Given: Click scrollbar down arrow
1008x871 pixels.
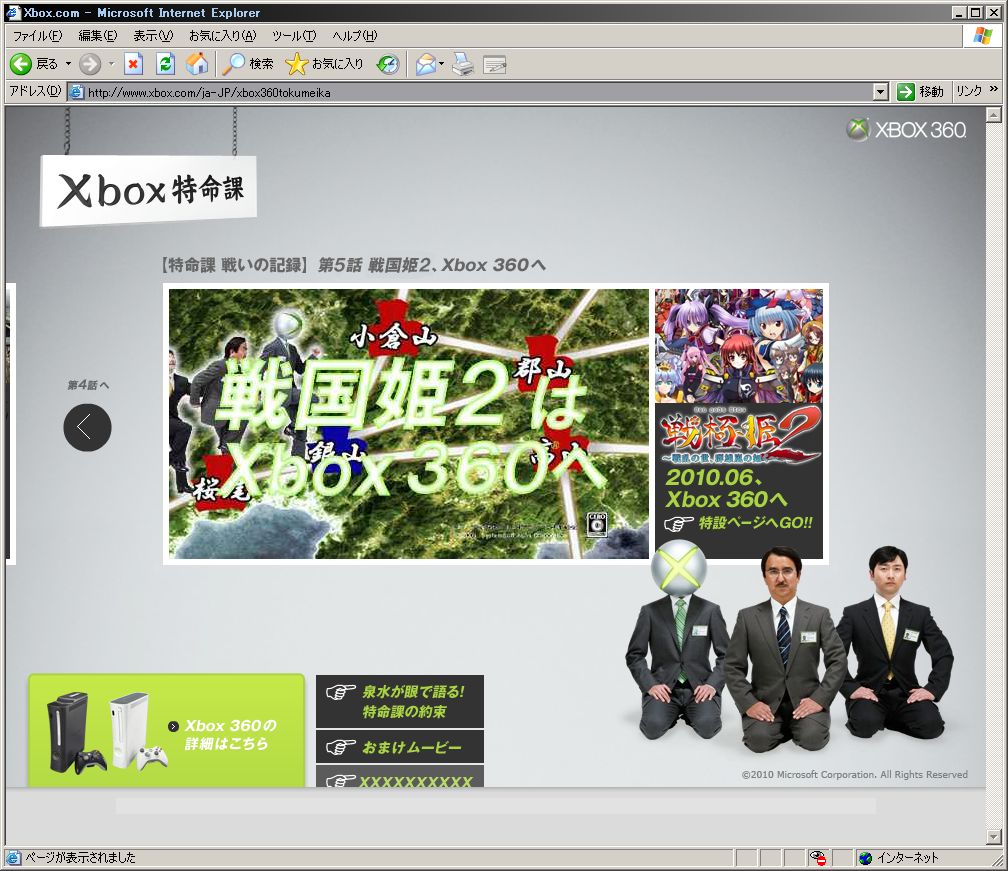Looking at the screenshot, I should [x=993, y=836].
